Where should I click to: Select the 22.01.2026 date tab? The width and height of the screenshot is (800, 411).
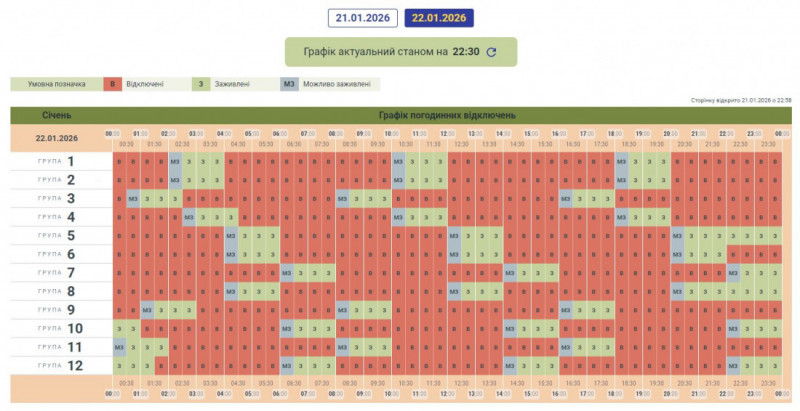coord(439,18)
